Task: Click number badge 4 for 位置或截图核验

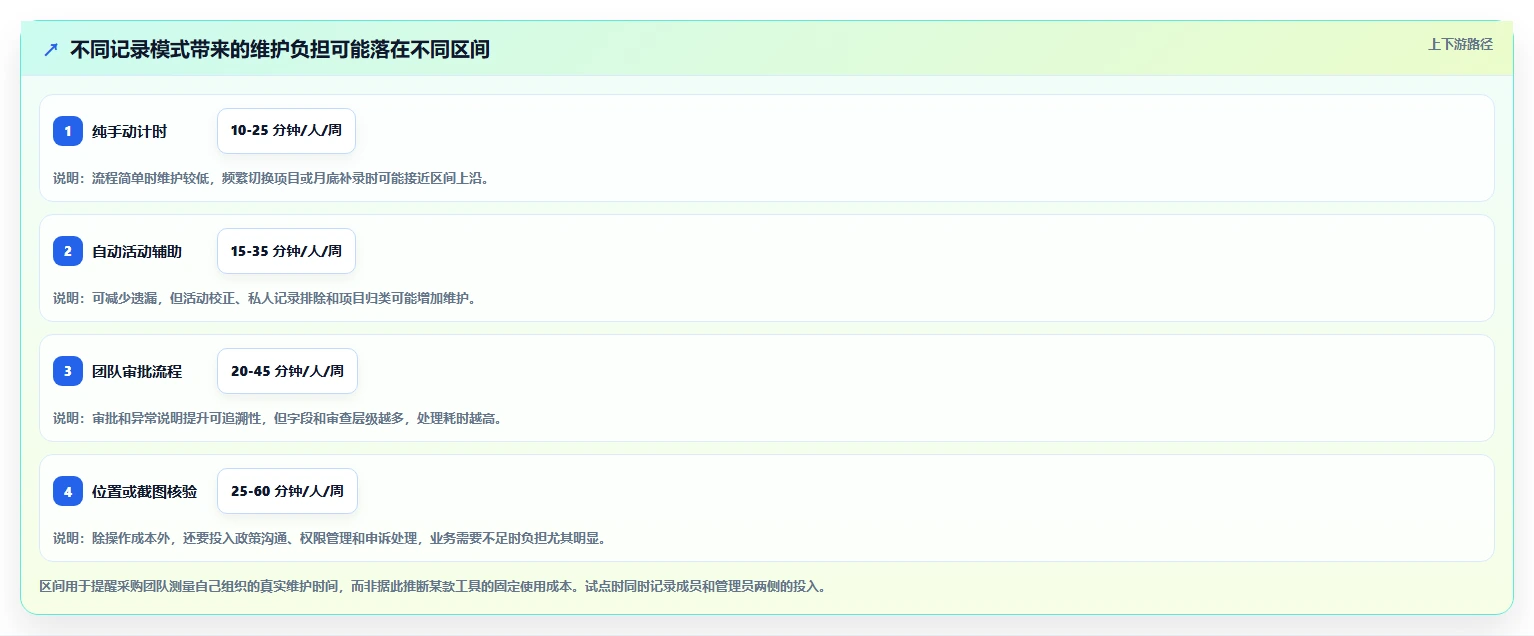Action: 68,491
